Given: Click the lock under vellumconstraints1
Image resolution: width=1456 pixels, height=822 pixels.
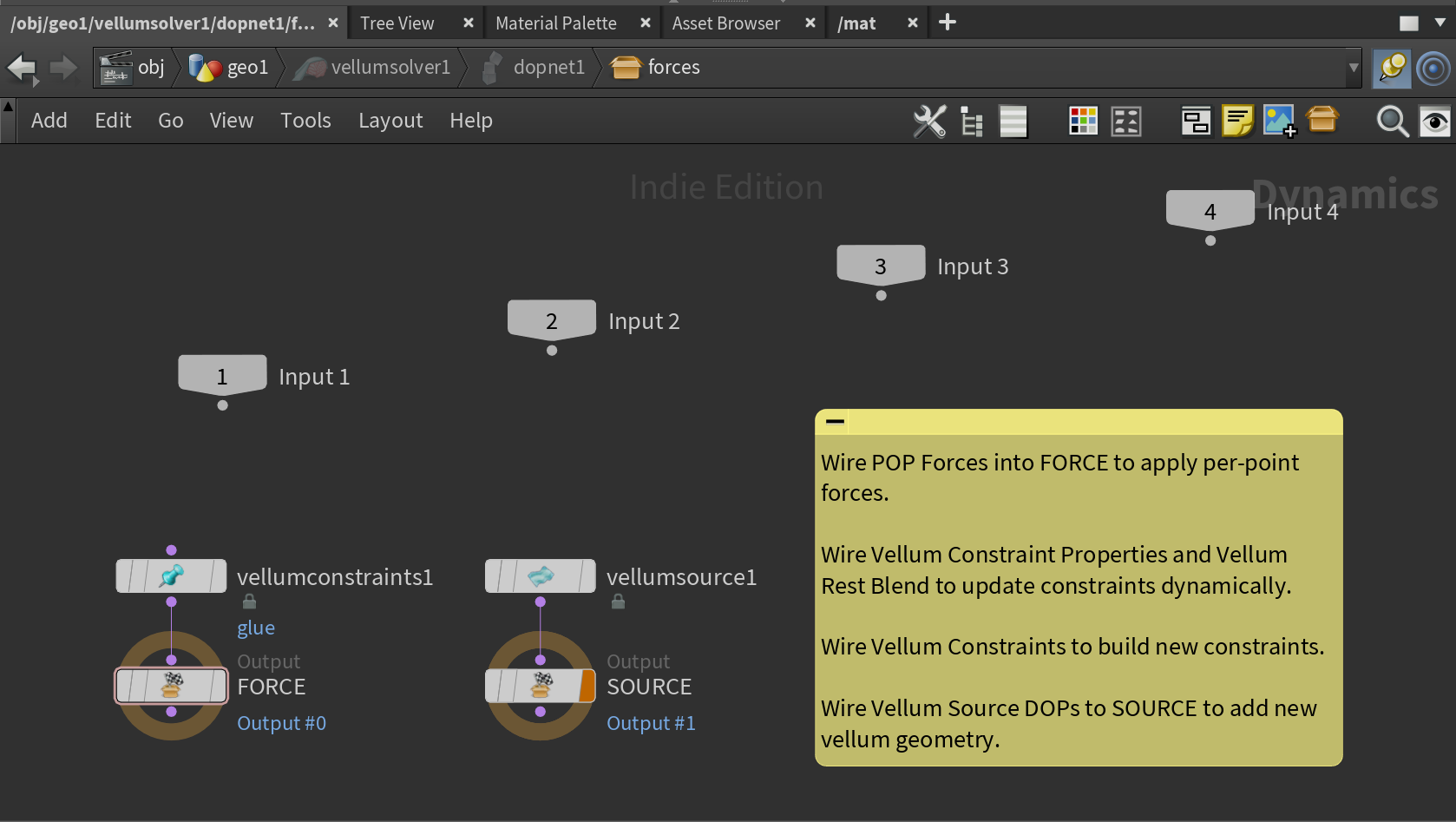Looking at the screenshot, I should (249, 602).
